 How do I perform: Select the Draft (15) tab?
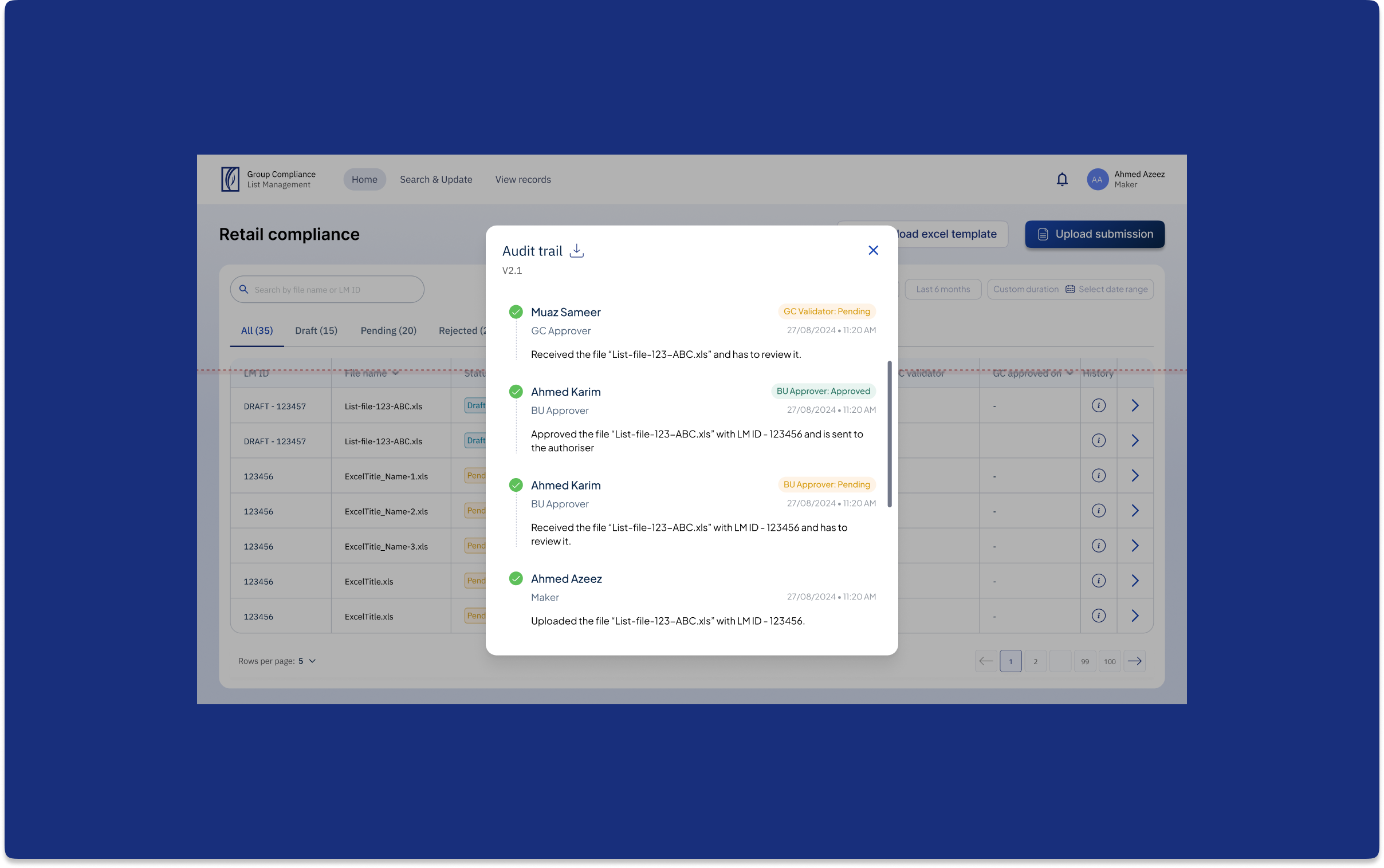[x=316, y=331]
